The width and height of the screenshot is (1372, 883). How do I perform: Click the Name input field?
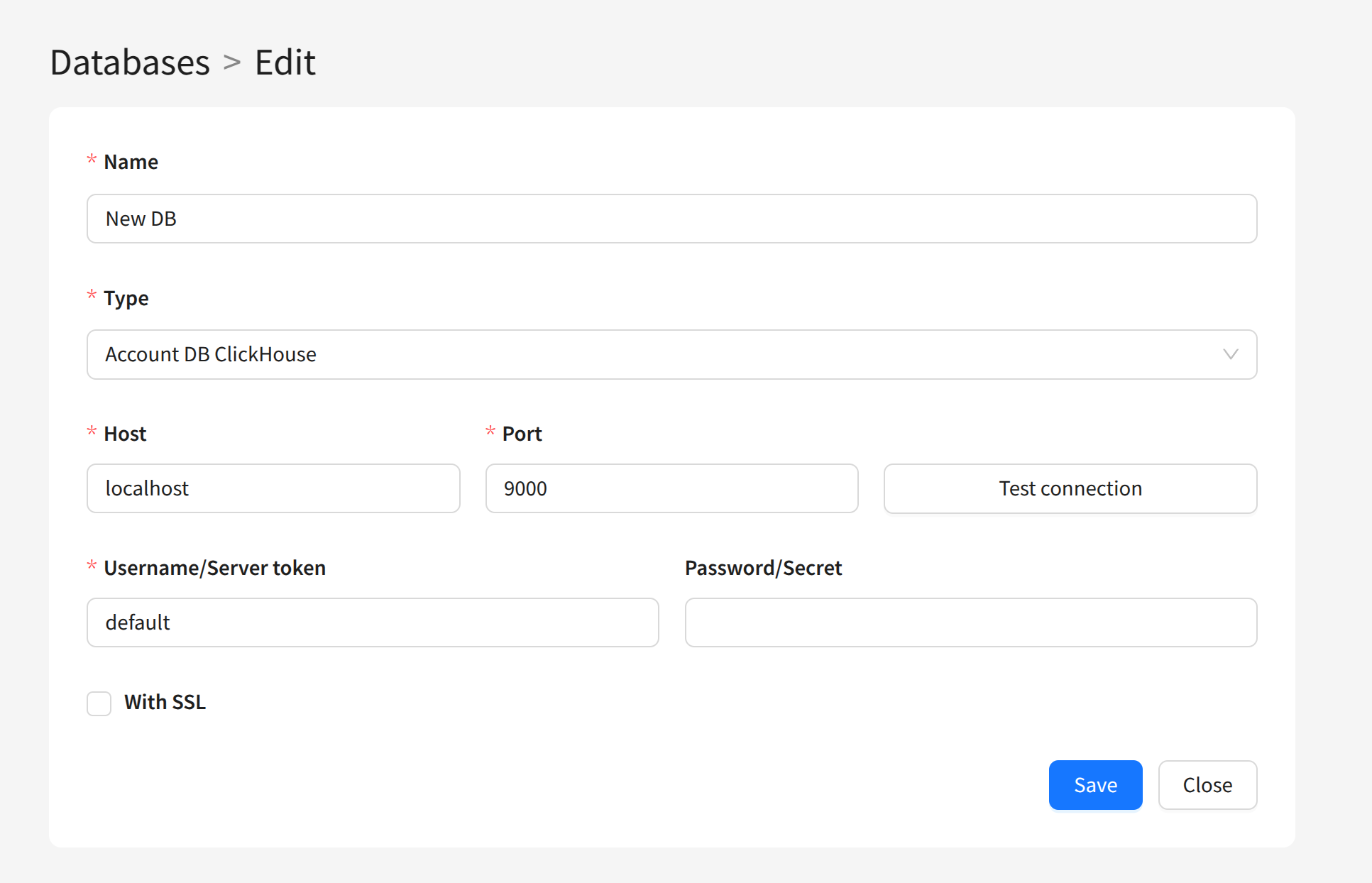coord(671,219)
